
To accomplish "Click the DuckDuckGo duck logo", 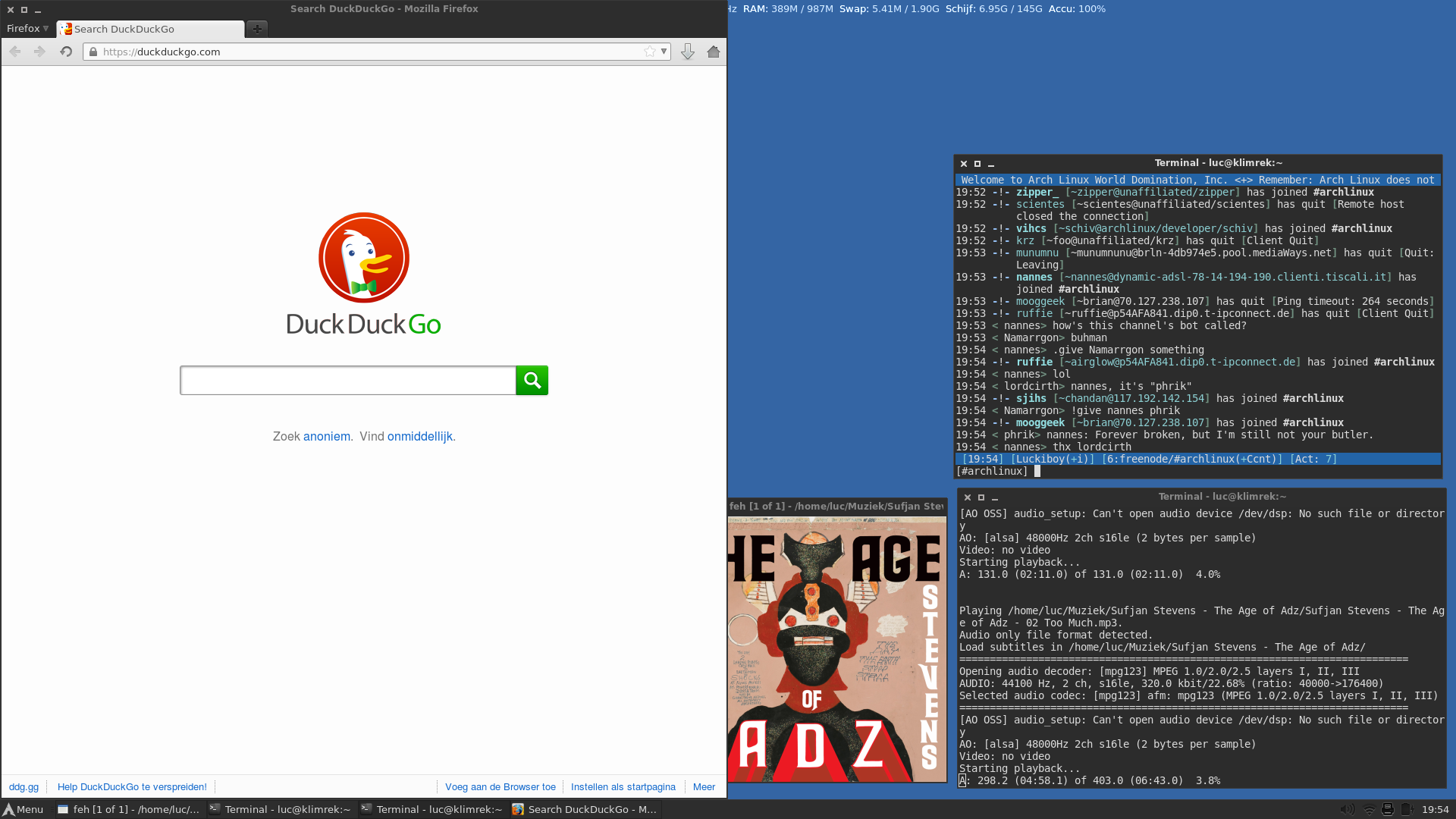I will 364,258.
